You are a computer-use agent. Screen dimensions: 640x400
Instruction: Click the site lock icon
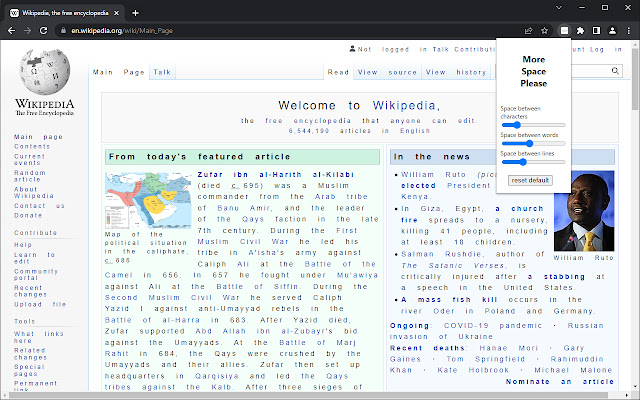pos(63,31)
